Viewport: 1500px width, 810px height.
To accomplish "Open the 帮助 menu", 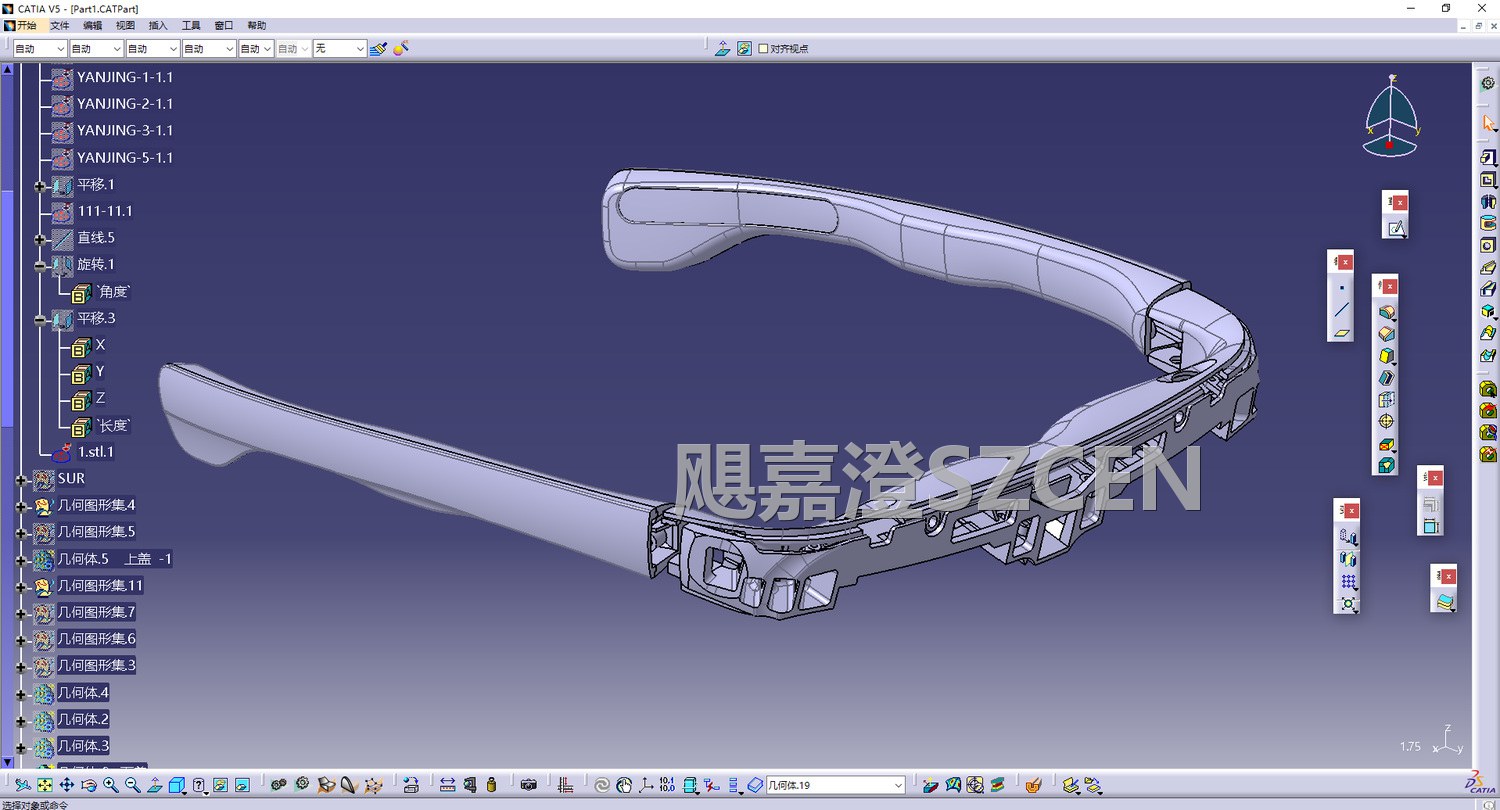I will click(x=257, y=25).
